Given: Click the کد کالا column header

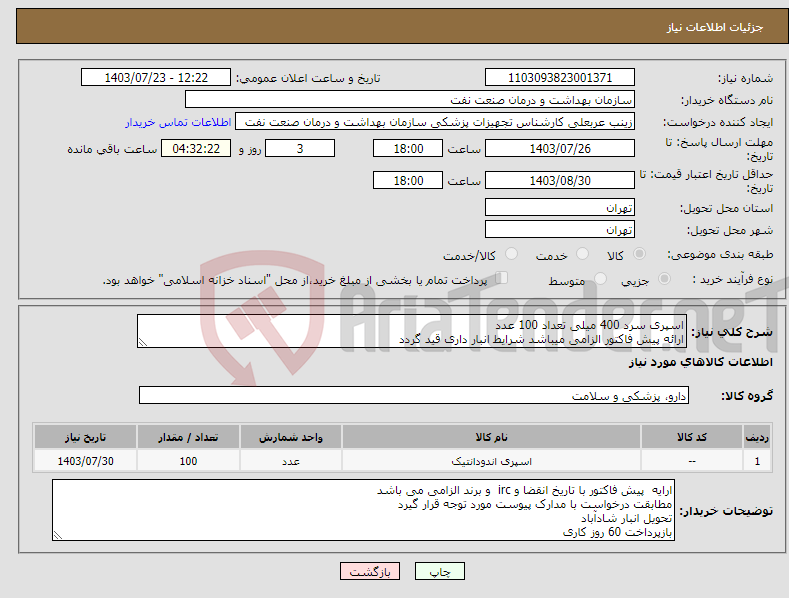Looking at the screenshot, I should (x=692, y=437).
